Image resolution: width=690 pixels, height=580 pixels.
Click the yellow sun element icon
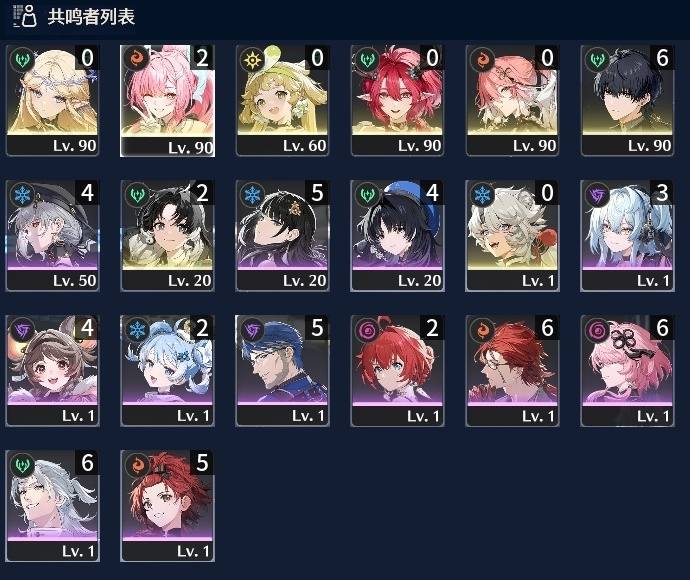click(253, 59)
